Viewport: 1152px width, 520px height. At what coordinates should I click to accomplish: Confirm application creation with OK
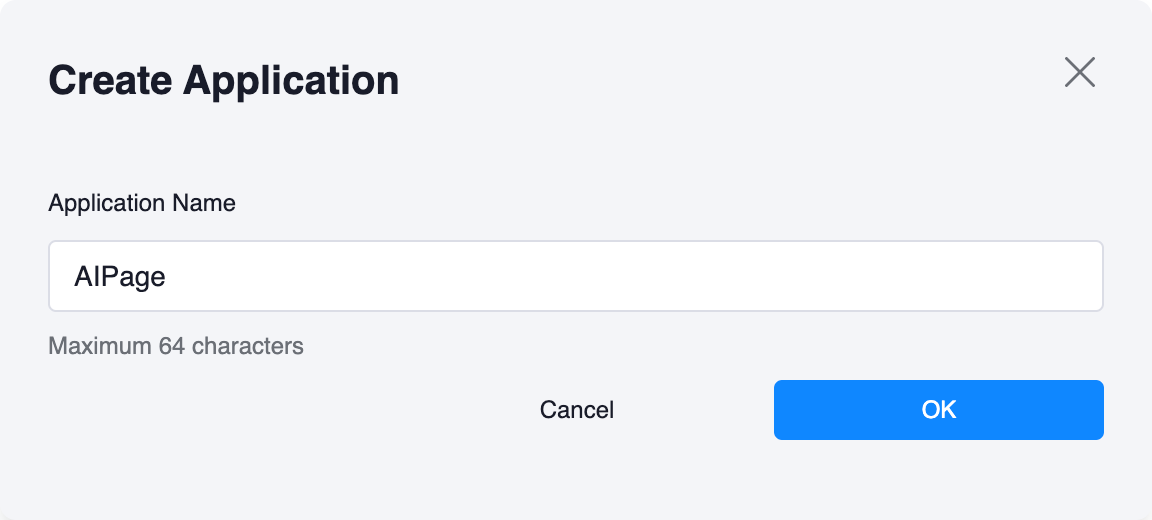[938, 410]
